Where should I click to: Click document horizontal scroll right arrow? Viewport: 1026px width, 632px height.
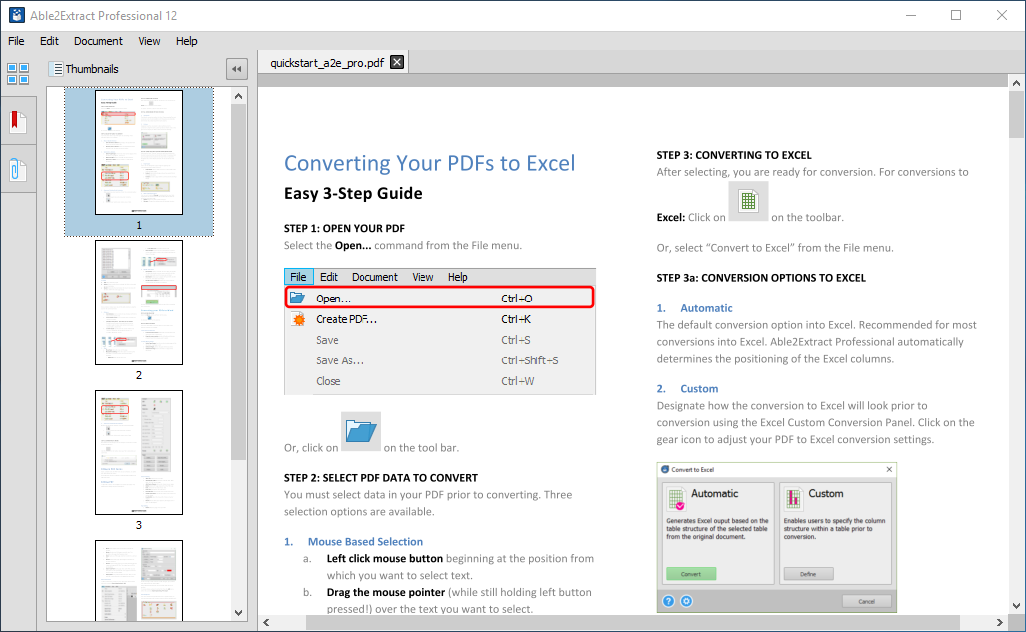coord(1000,622)
